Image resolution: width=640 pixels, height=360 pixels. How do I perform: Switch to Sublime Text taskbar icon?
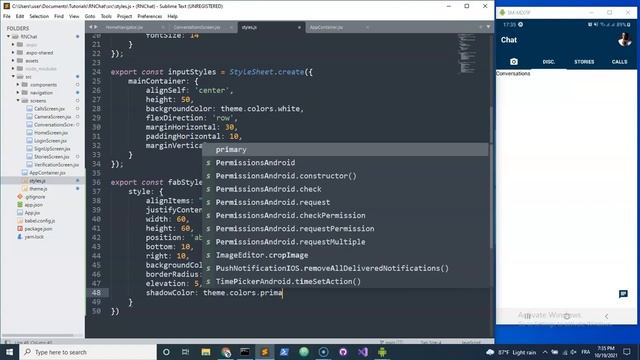264,352
